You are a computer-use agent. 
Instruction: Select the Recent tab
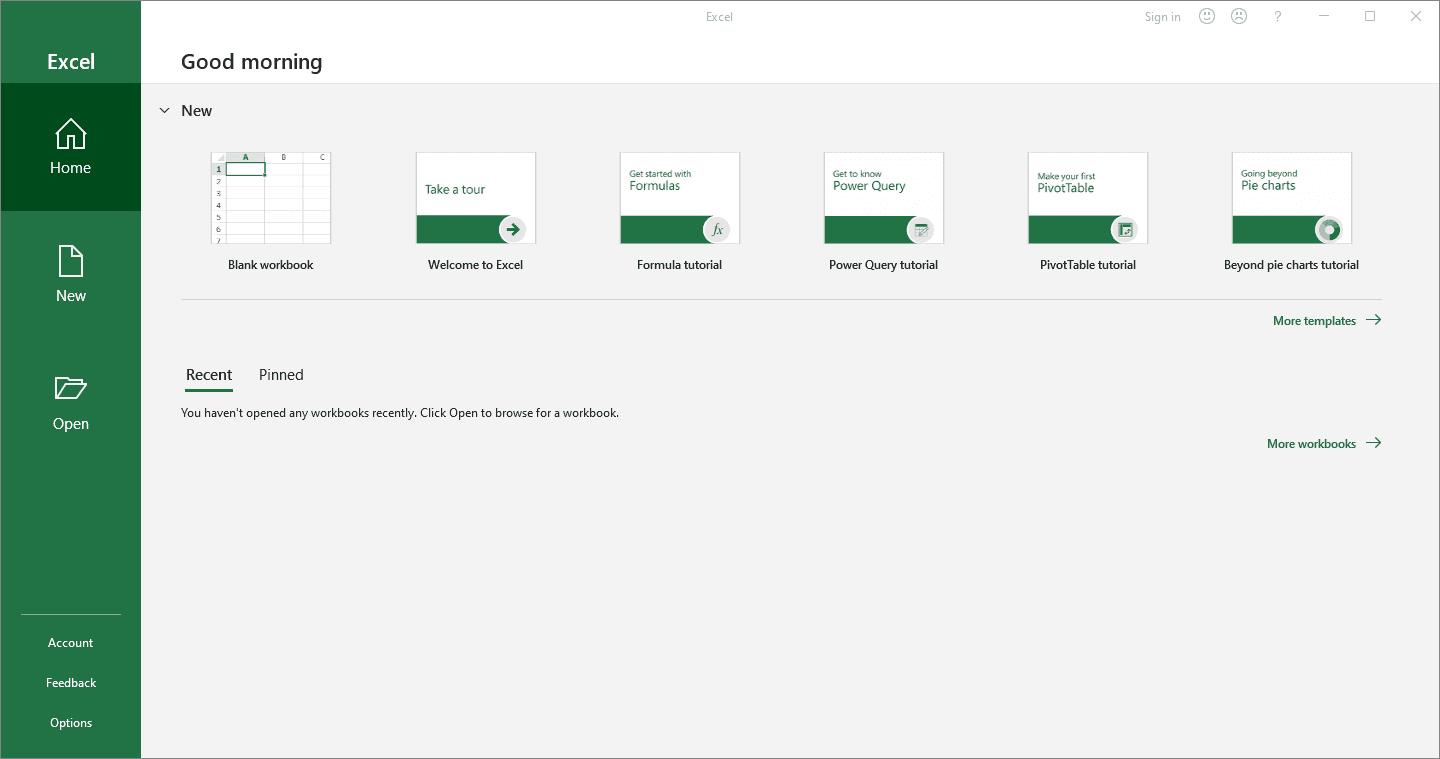(209, 375)
